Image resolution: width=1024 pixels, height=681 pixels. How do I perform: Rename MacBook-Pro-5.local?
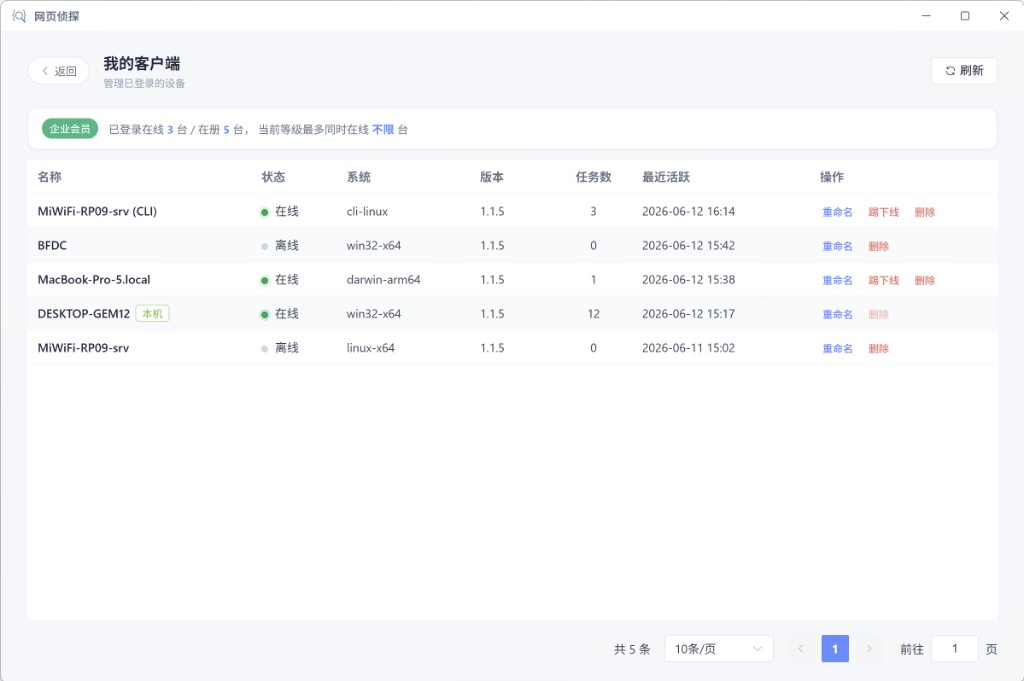point(837,280)
